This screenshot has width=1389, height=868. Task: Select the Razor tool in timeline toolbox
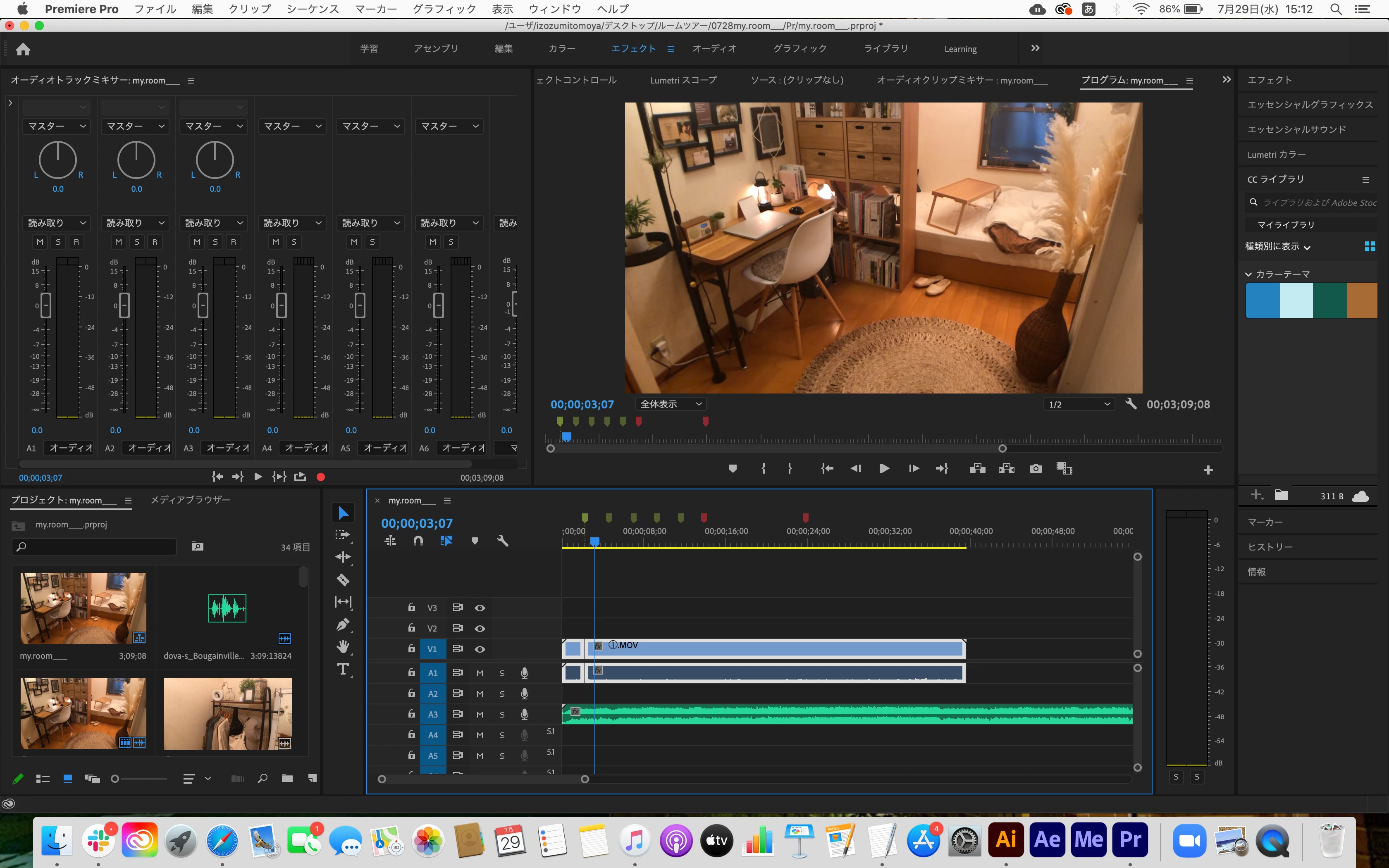343,579
